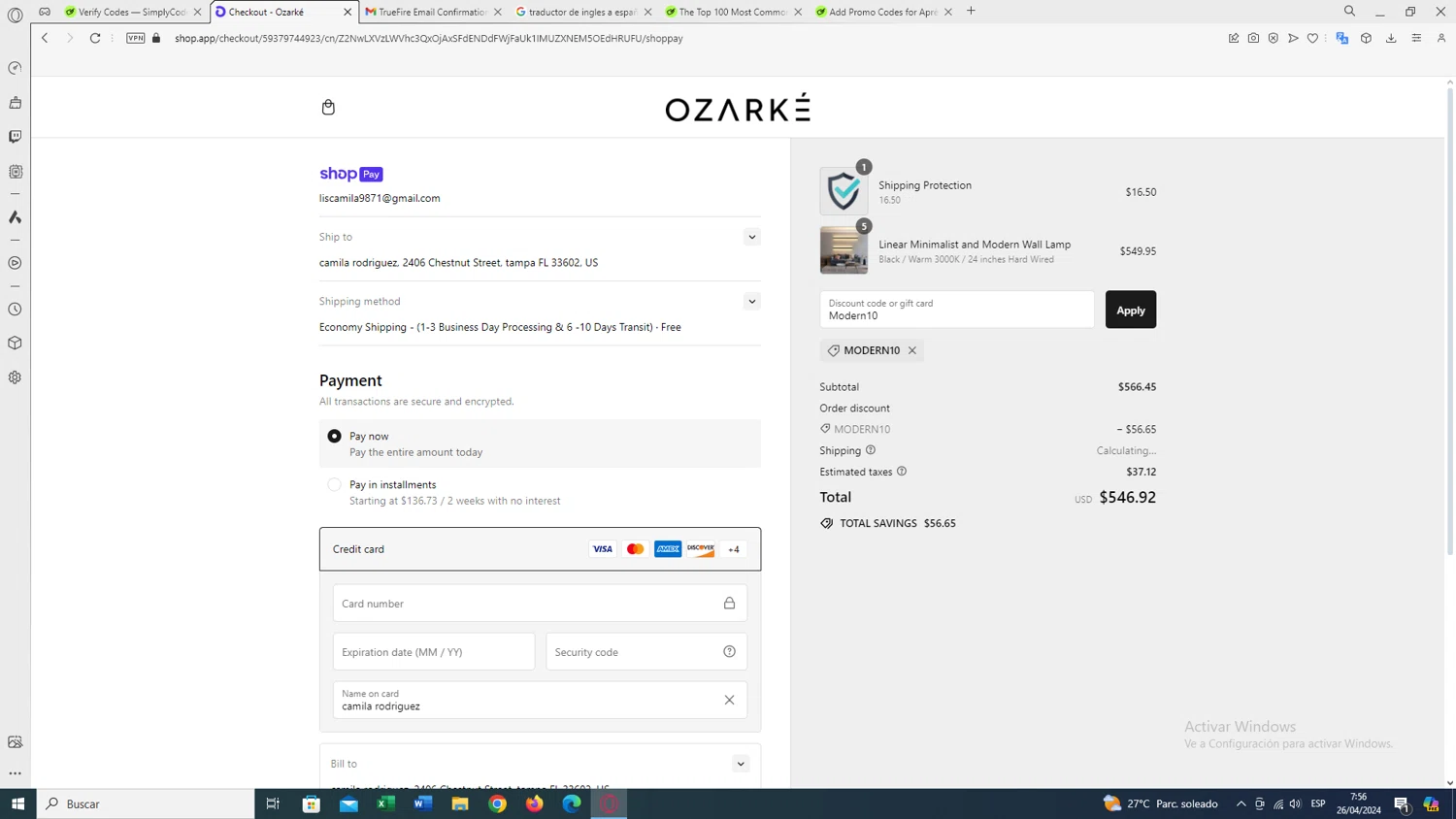The width and height of the screenshot is (1456, 819).
Task: Open sidebar settings gear icon
Action: coord(15,377)
